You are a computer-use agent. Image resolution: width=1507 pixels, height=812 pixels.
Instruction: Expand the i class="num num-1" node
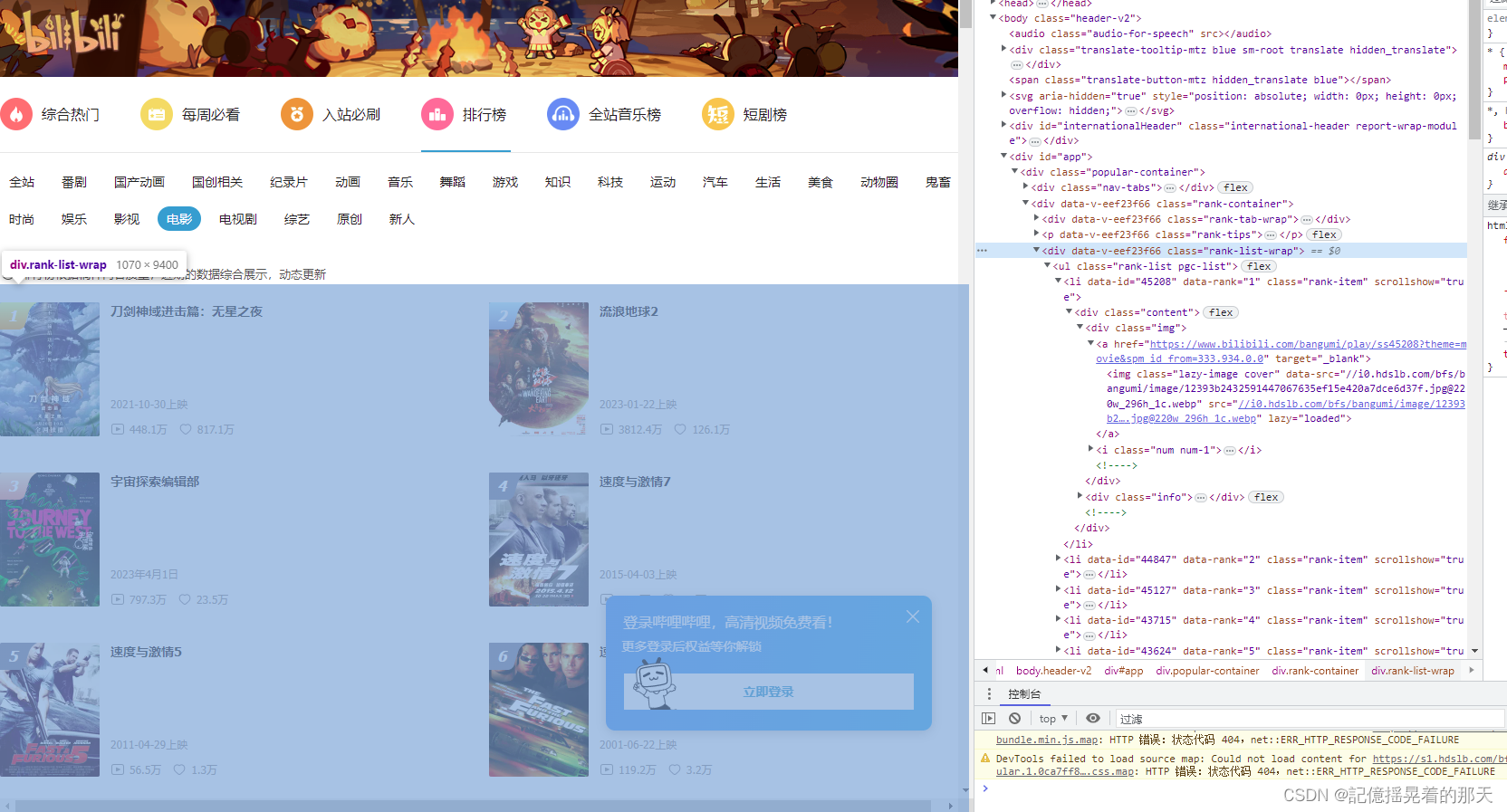[x=1090, y=449]
